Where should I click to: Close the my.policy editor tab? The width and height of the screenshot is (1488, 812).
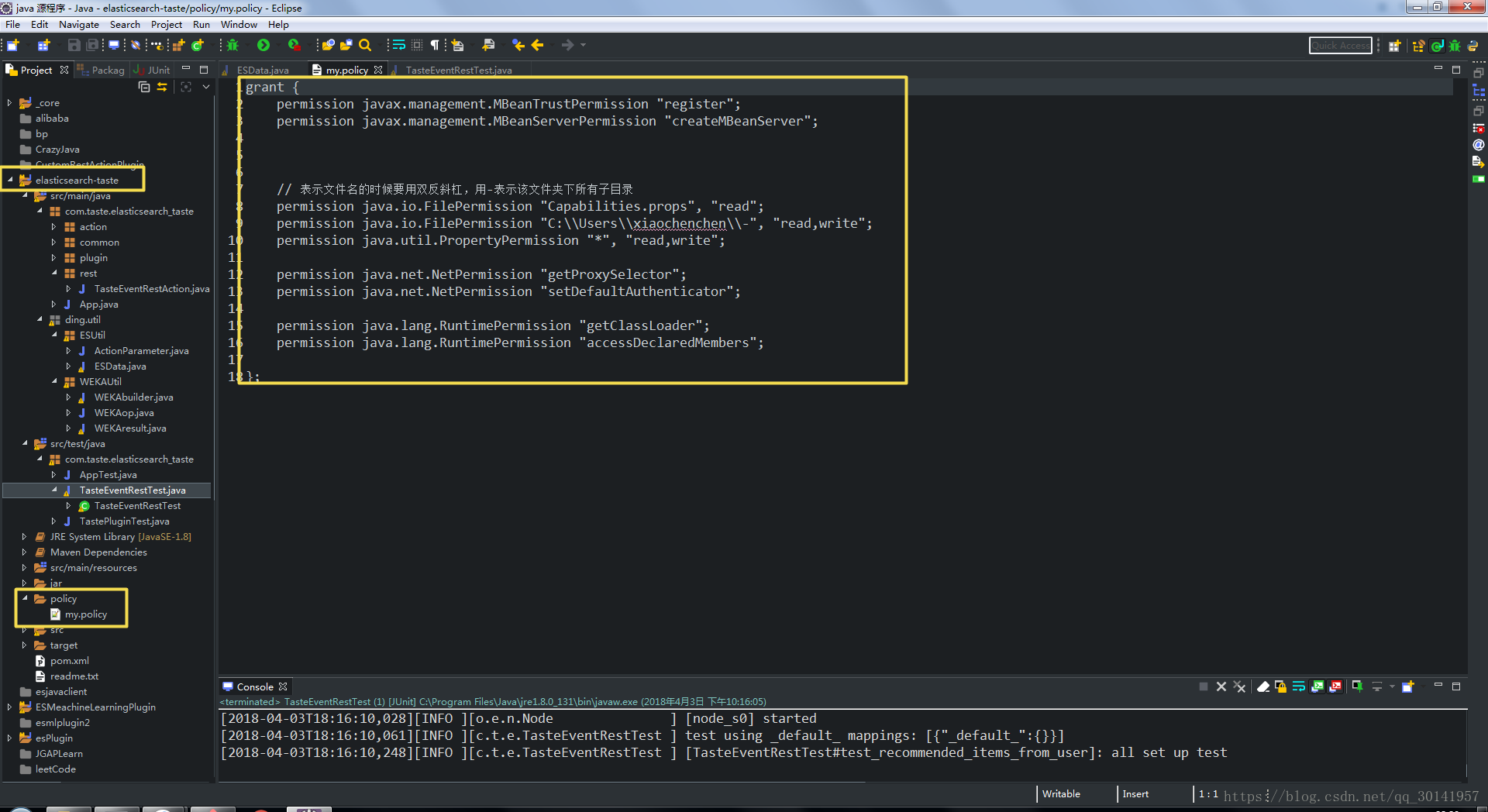coord(378,70)
